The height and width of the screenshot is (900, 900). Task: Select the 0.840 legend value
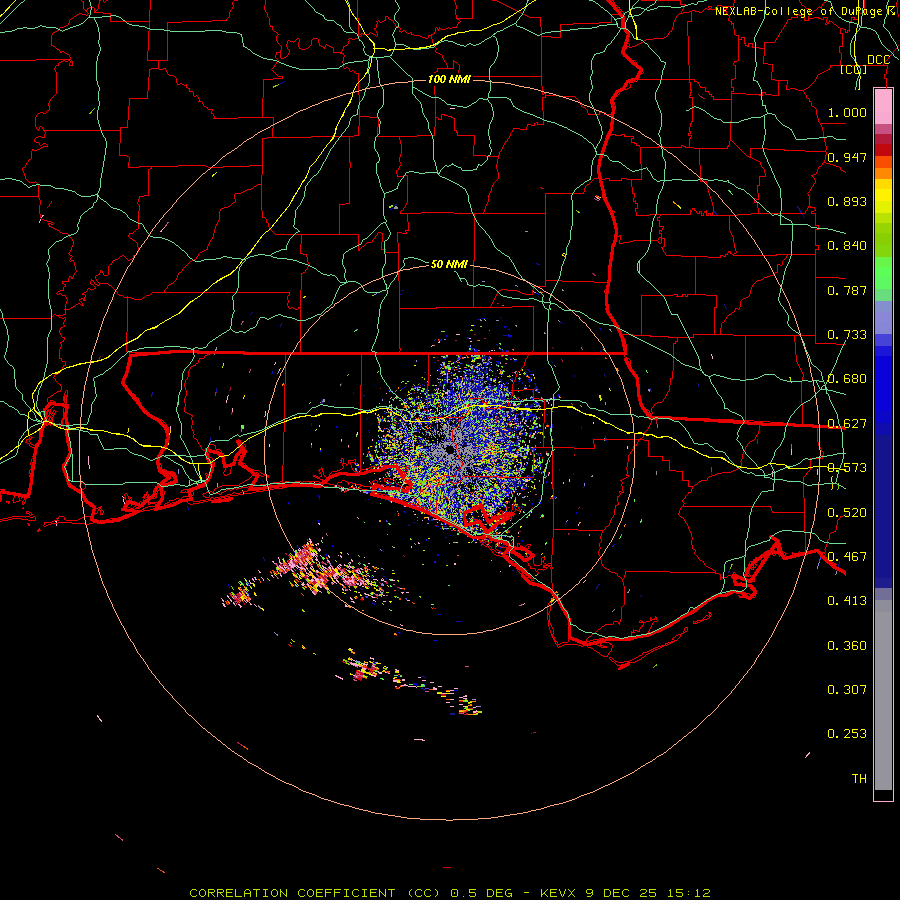(847, 246)
